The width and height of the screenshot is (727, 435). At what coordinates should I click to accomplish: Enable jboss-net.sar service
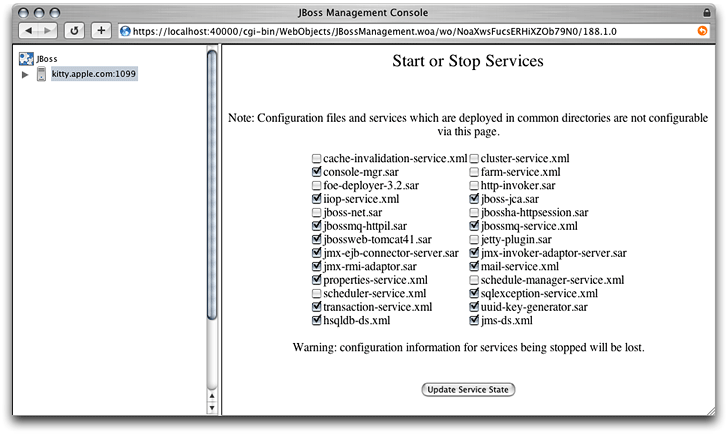(316, 212)
